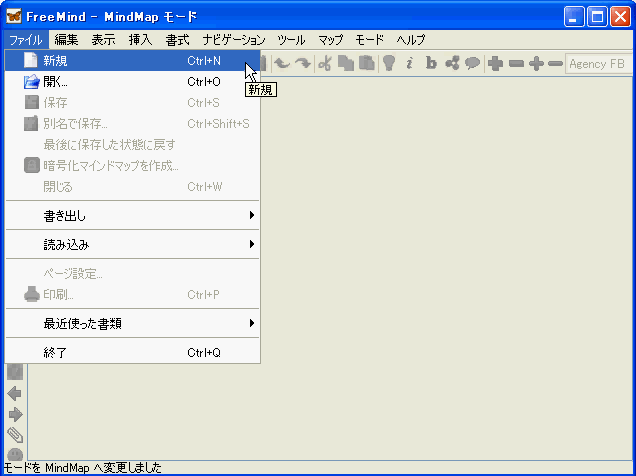Click the 保存 menu entry
Screen dimensions: 636x476
click(132, 103)
